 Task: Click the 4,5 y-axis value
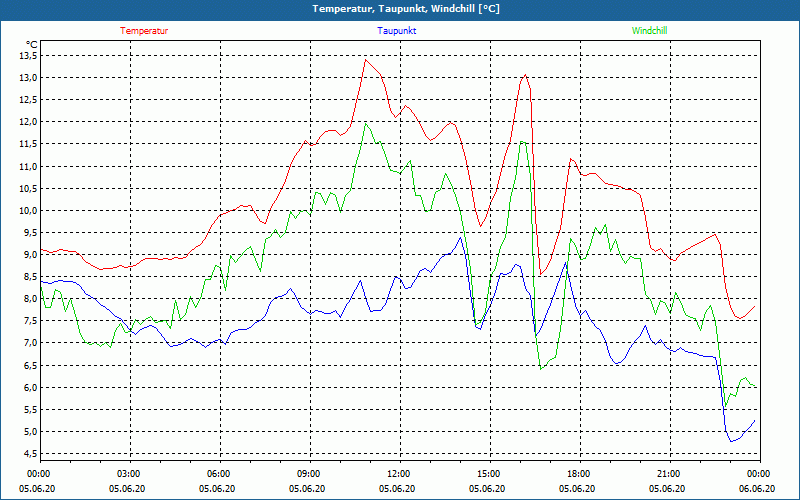[x=31, y=454]
